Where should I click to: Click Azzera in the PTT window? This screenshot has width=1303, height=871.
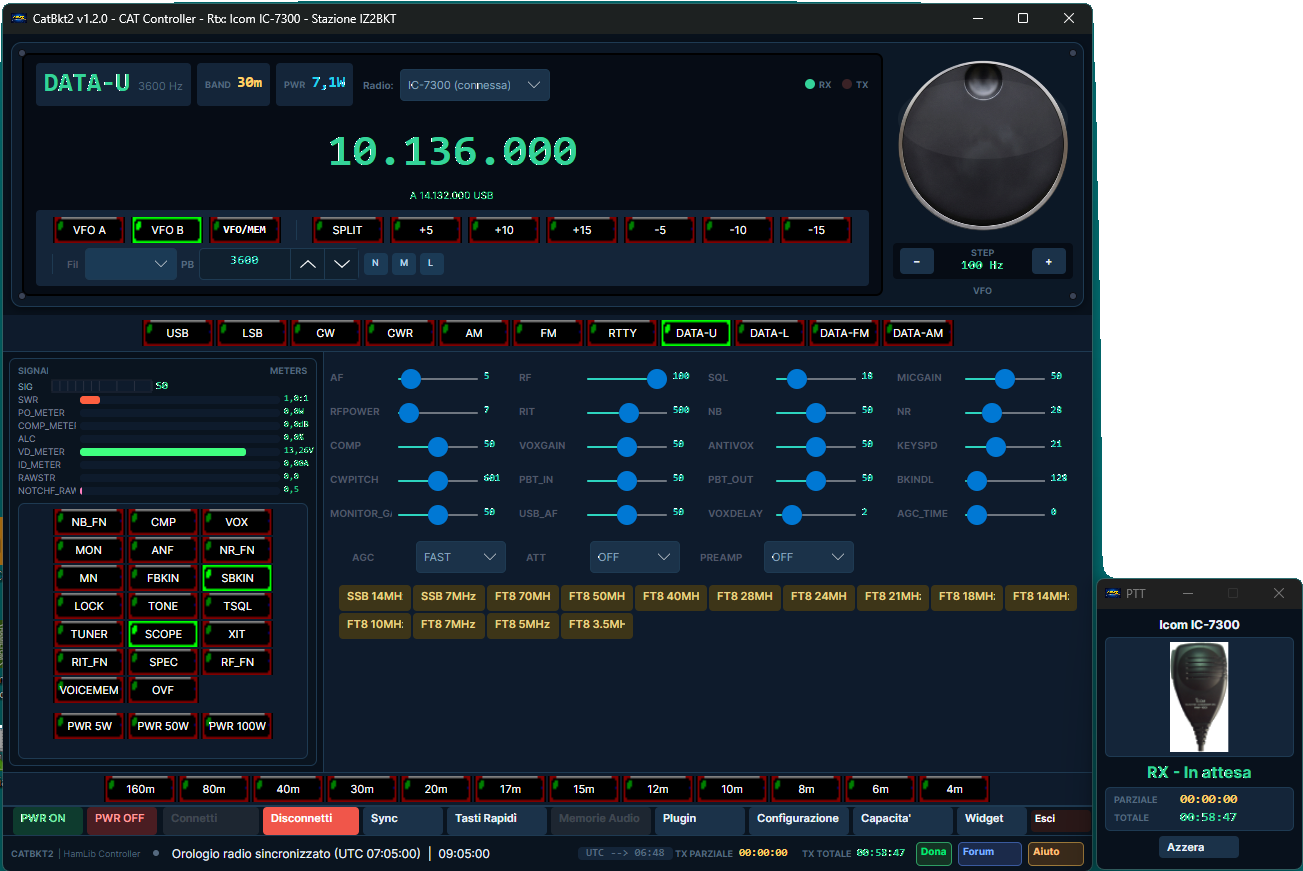1199,847
